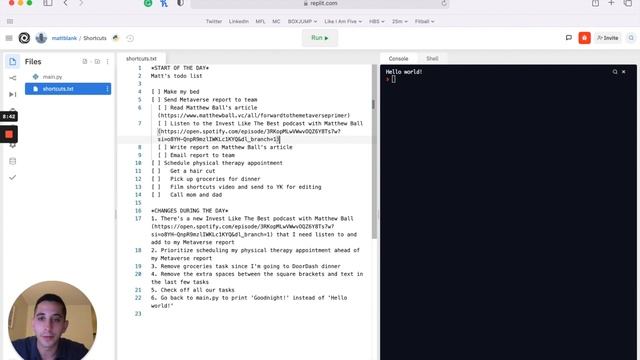
Task: Click the Replit spiral logo
Action: 24,38
